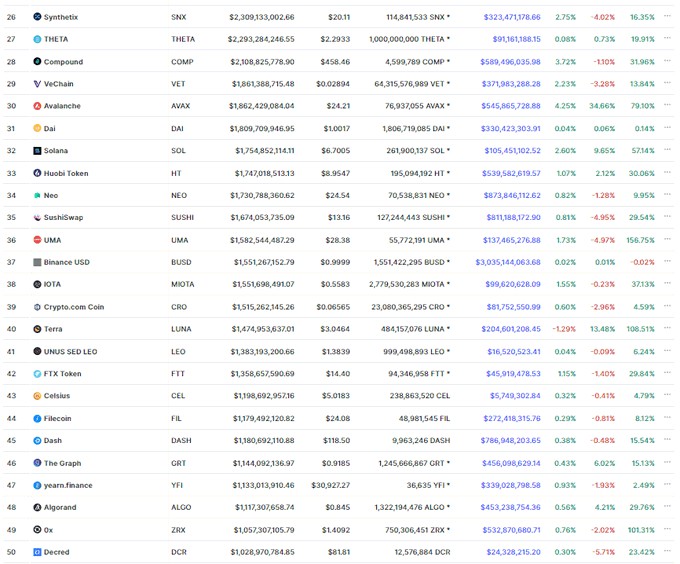680x564 pixels.
Task: Open the three-dot menu for UMA
Action: point(667,239)
